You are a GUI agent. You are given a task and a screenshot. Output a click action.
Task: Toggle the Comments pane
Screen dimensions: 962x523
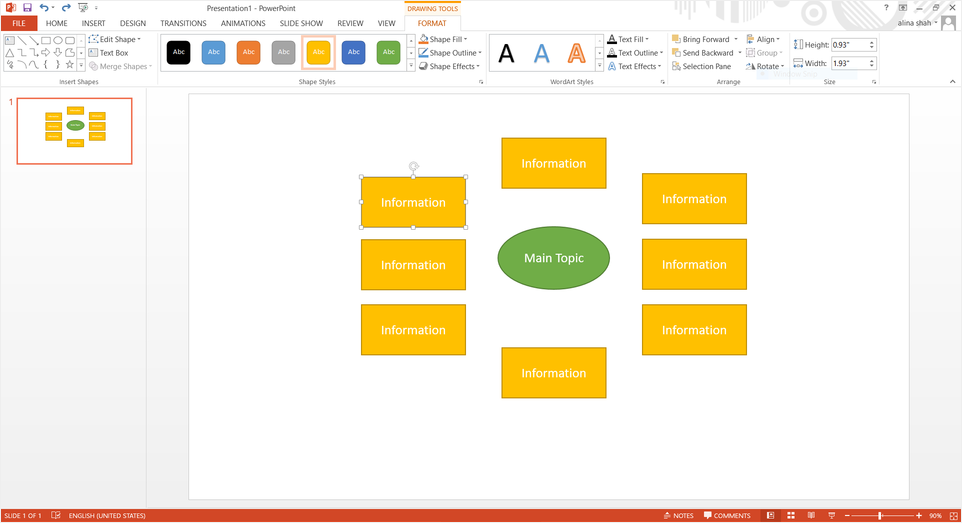(727, 516)
